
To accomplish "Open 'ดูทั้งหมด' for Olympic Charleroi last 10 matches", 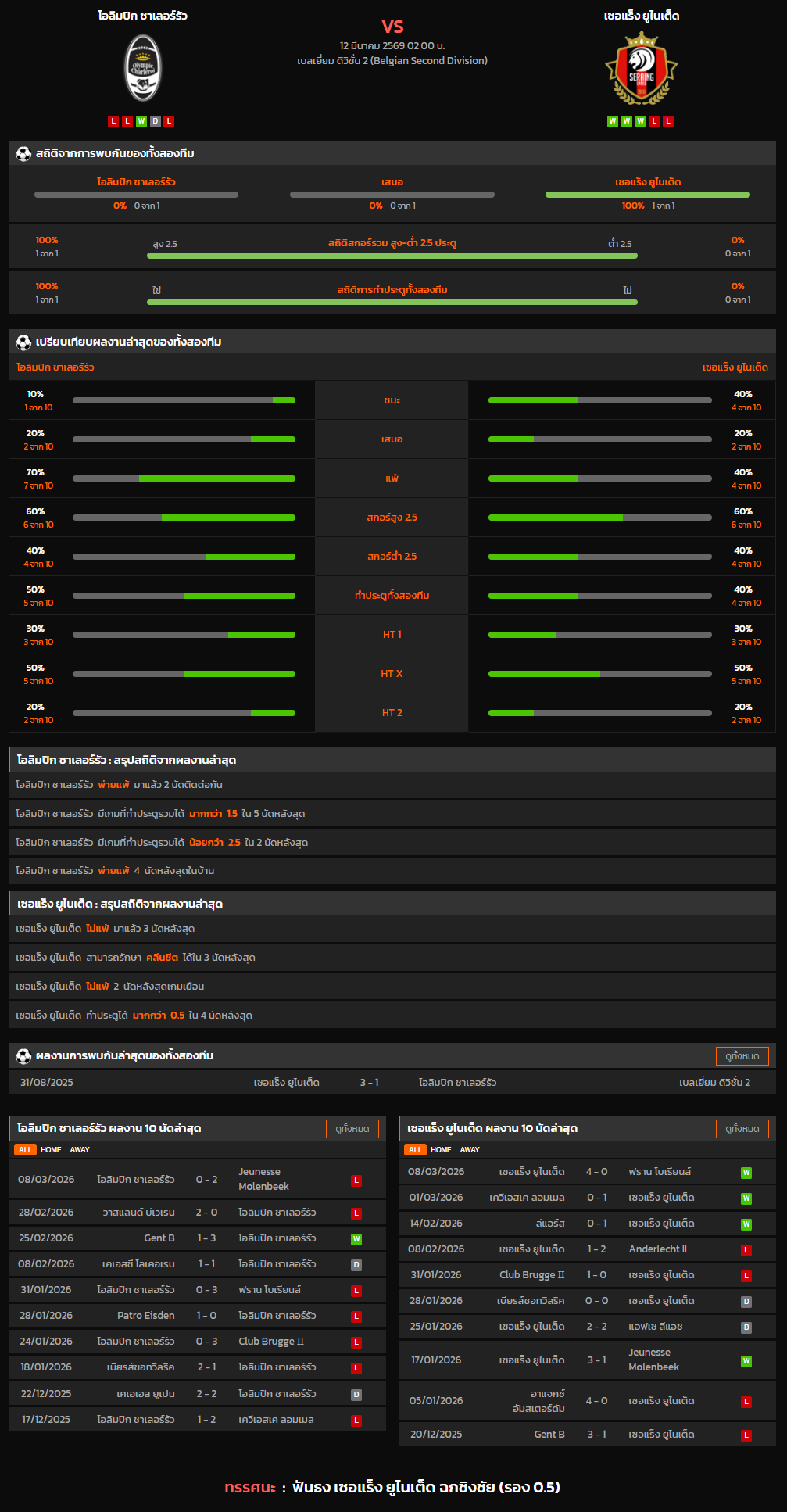I will (352, 1129).
